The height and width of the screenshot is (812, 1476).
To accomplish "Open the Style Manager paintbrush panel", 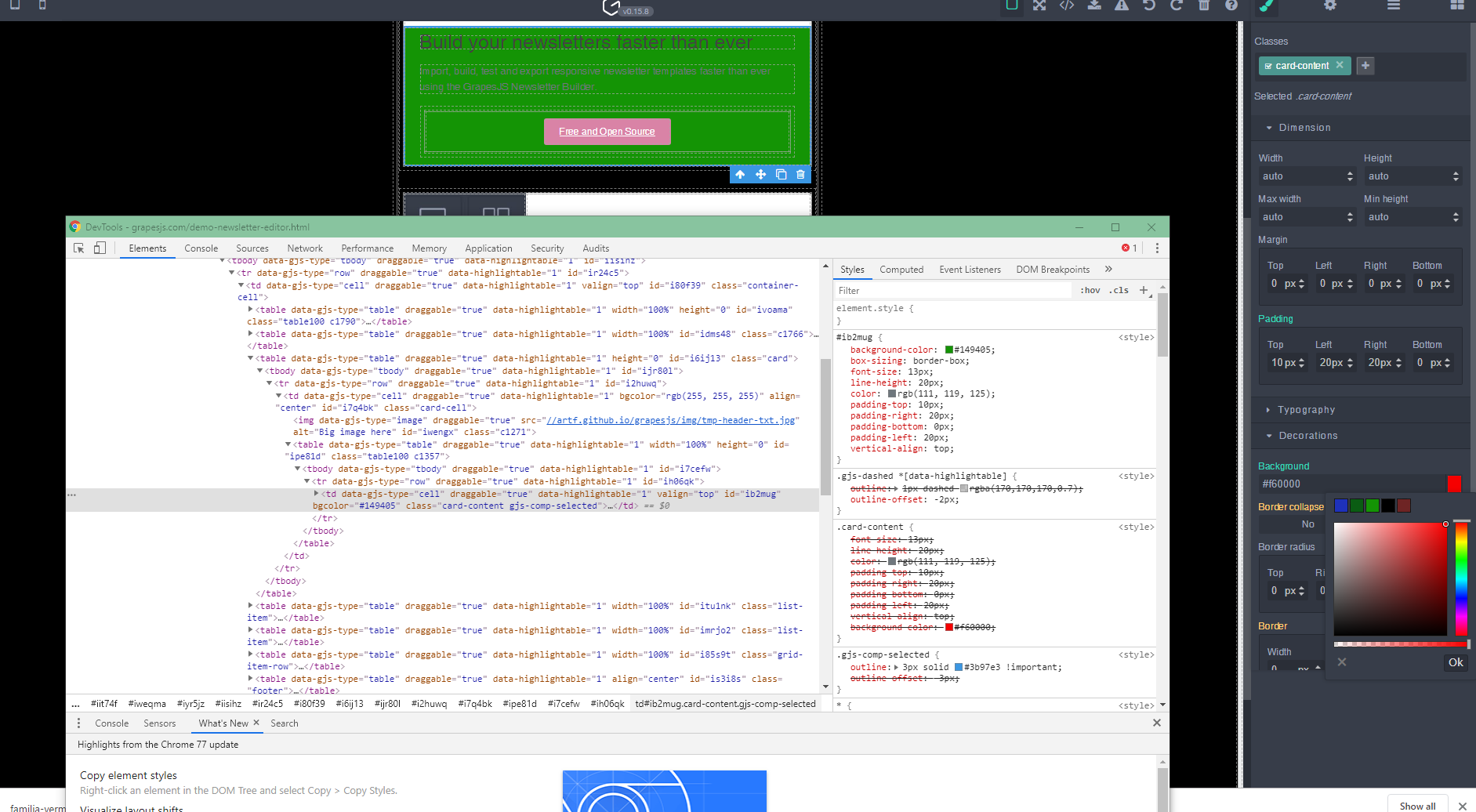I will click(x=1267, y=5).
